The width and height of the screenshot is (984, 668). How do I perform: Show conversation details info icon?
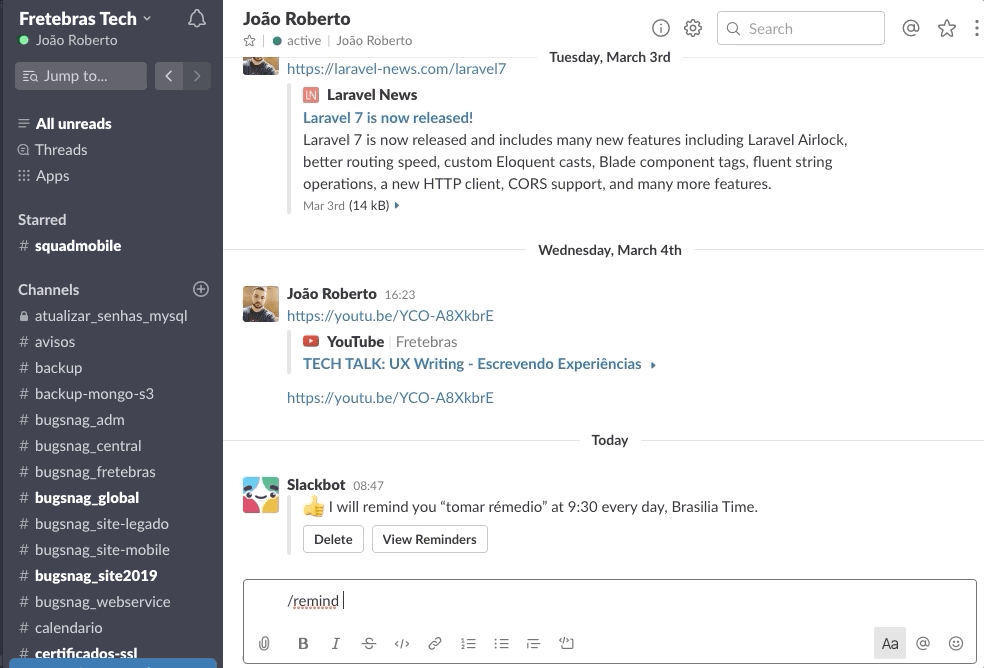point(661,28)
